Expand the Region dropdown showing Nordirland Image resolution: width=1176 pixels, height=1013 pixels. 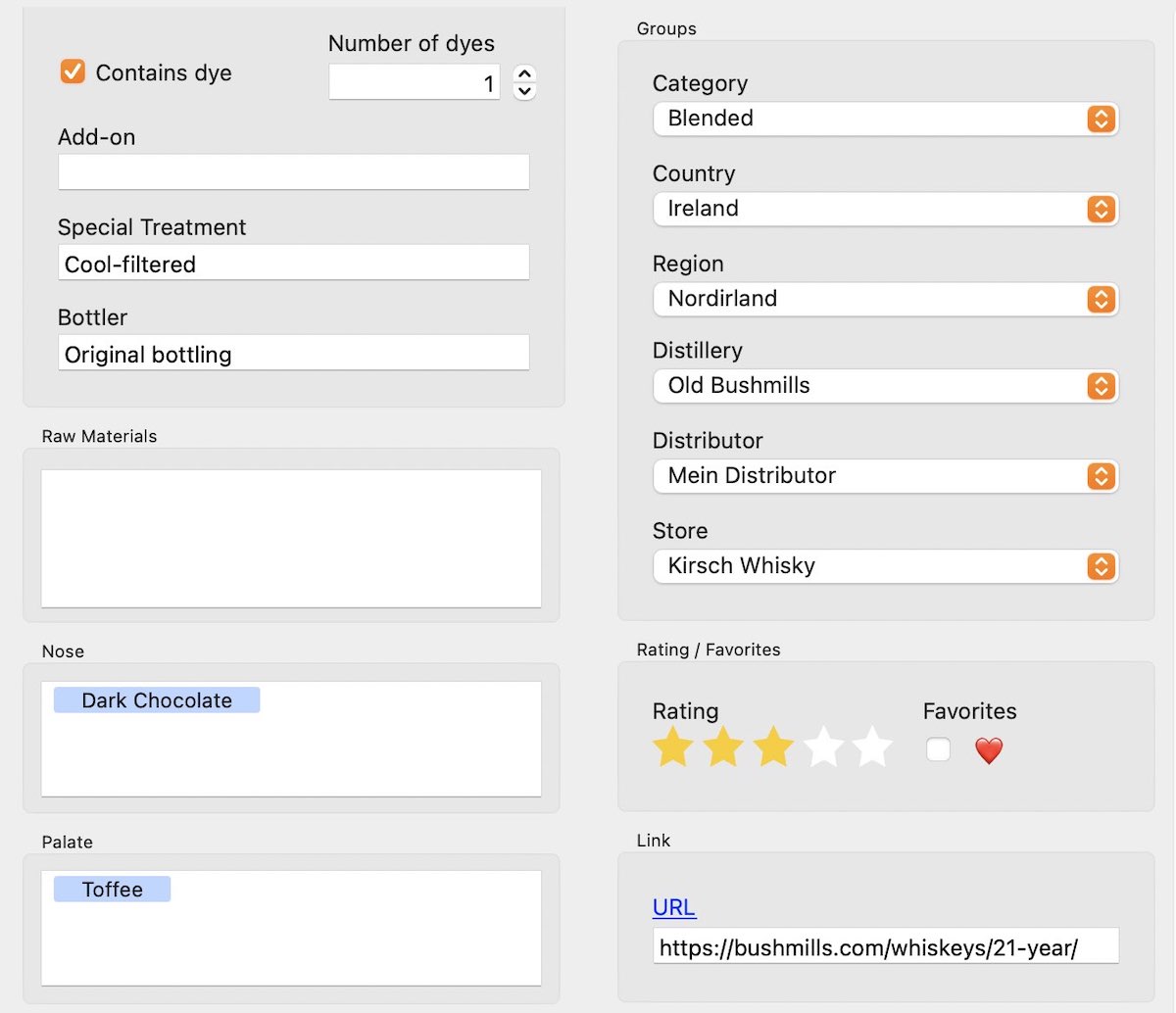pos(885,299)
